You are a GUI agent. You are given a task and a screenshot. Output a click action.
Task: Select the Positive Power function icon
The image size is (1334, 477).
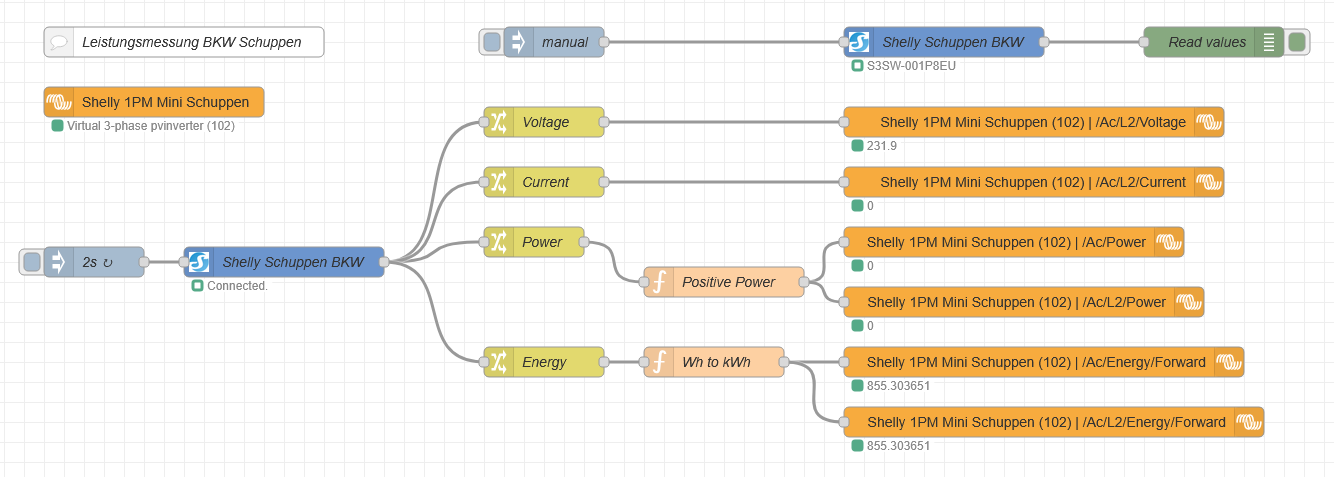tap(658, 282)
